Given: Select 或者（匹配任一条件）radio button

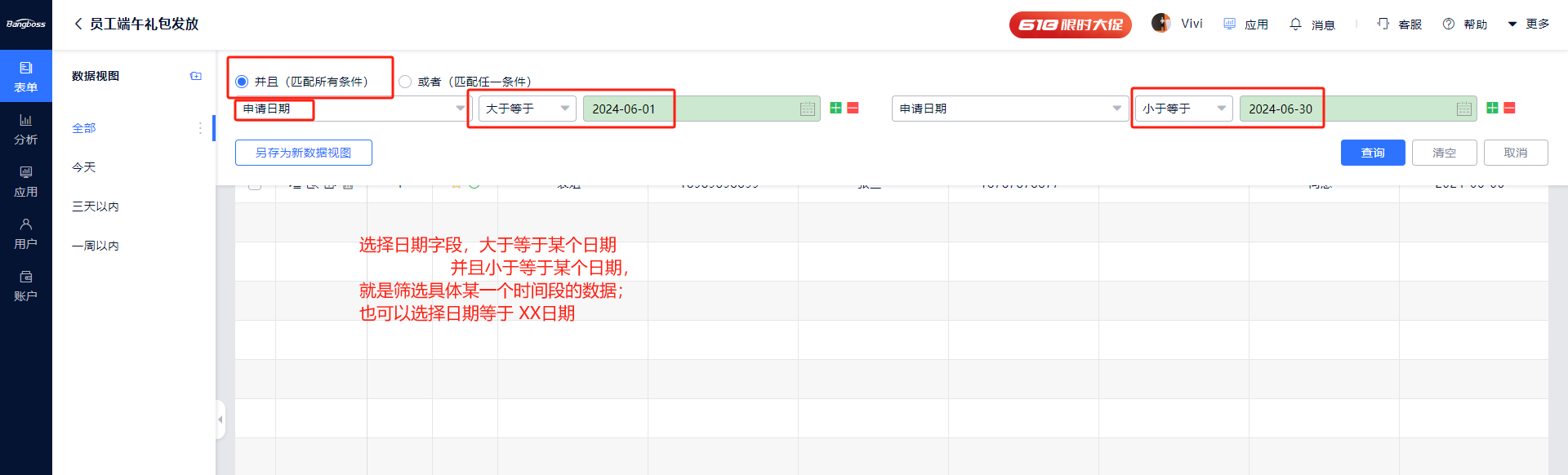Looking at the screenshot, I should click(405, 82).
